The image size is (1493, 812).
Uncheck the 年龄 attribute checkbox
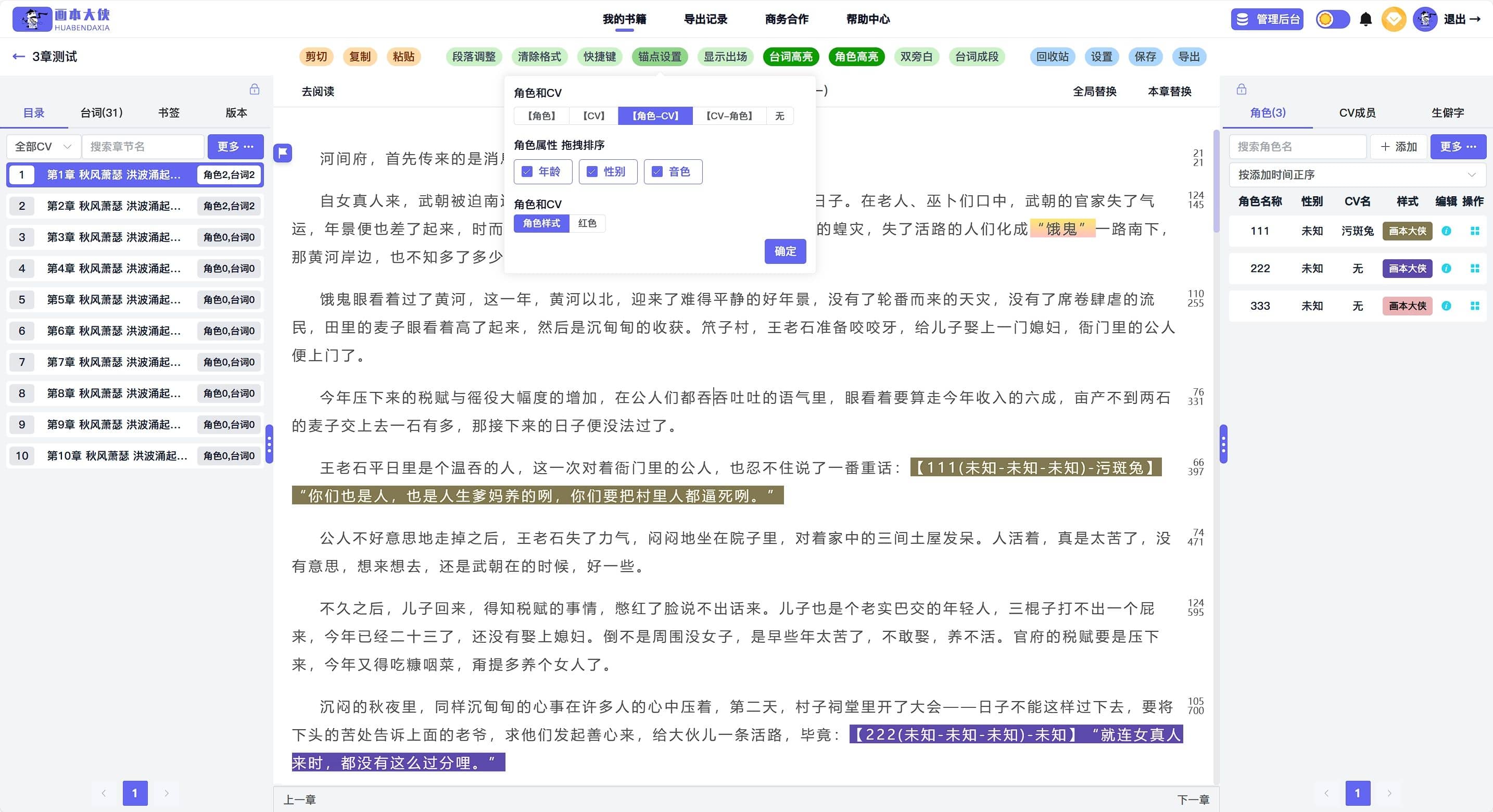[527, 172]
